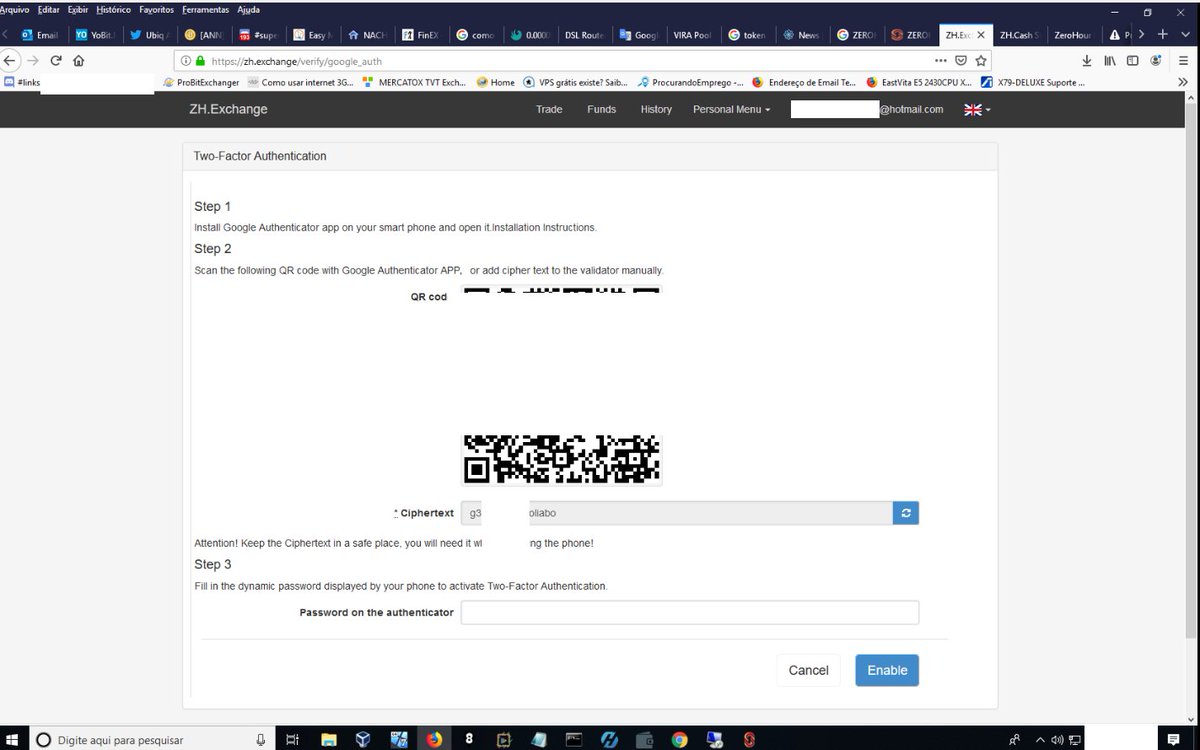The width and height of the screenshot is (1200, 750).
Task: Click the Enable button
Action: tap(887, 670)
